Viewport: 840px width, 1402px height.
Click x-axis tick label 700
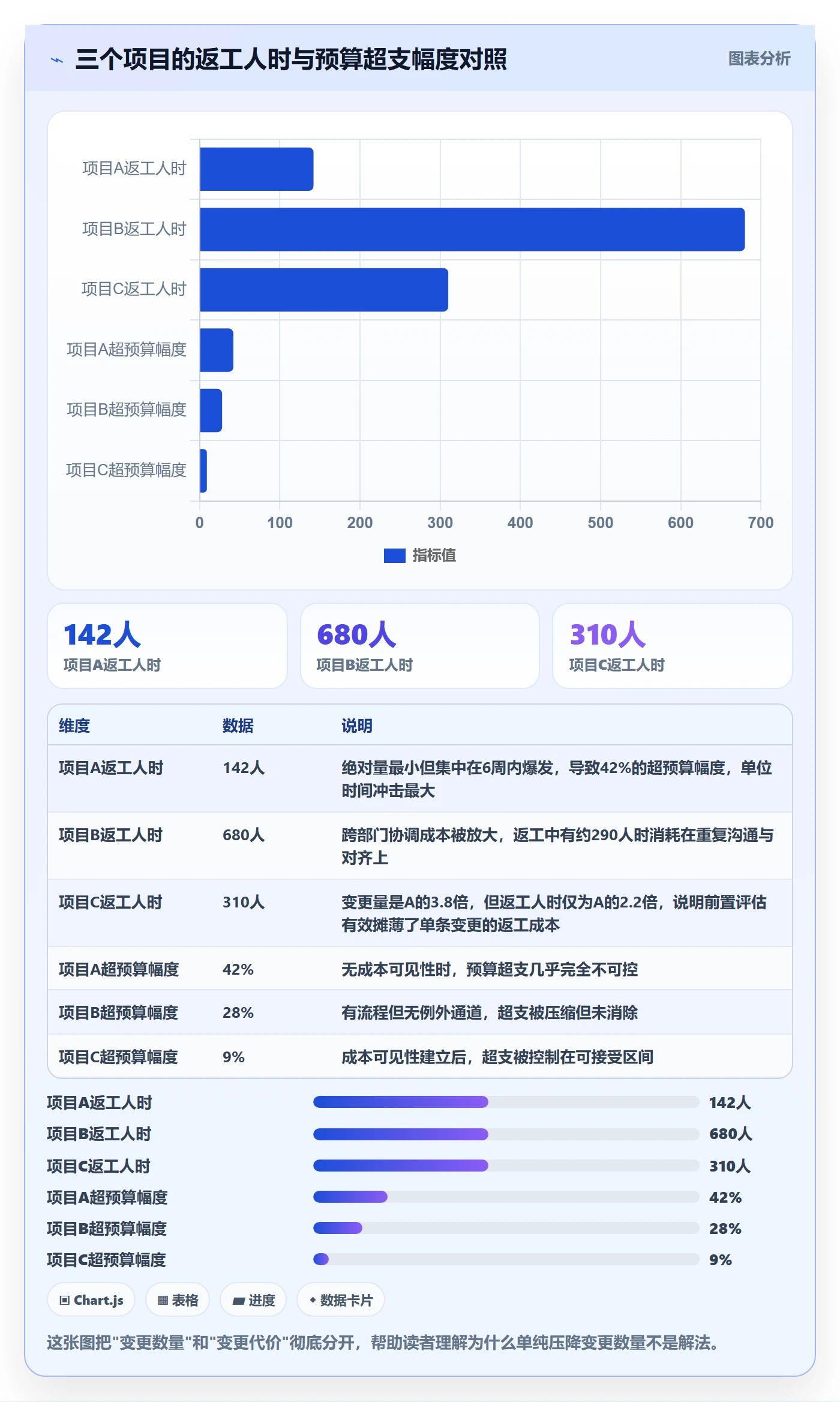(760, 523)
